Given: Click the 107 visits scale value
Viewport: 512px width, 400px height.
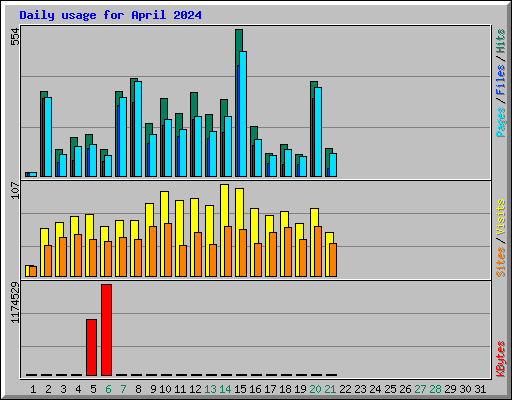Looking at the screenshot, I should (x=15, y=190).
